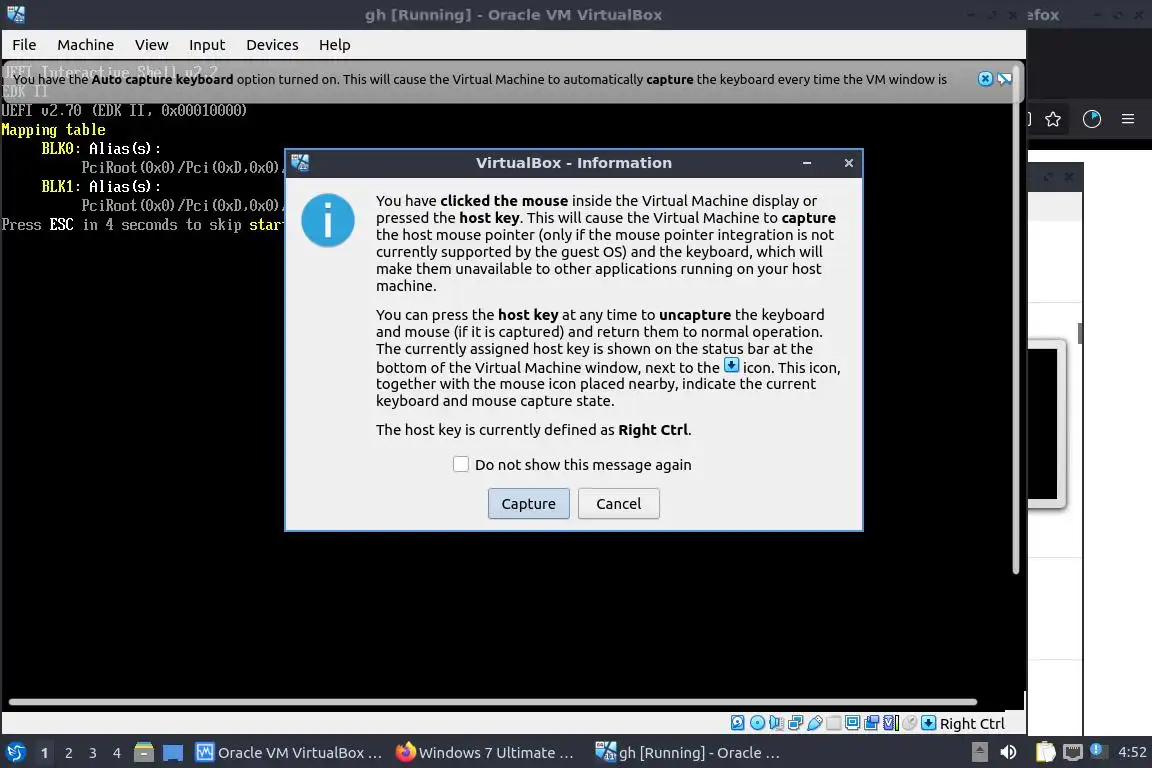The image size is (1152, 768).
Task: Open the File menu
Action: [x=24, y=45]
